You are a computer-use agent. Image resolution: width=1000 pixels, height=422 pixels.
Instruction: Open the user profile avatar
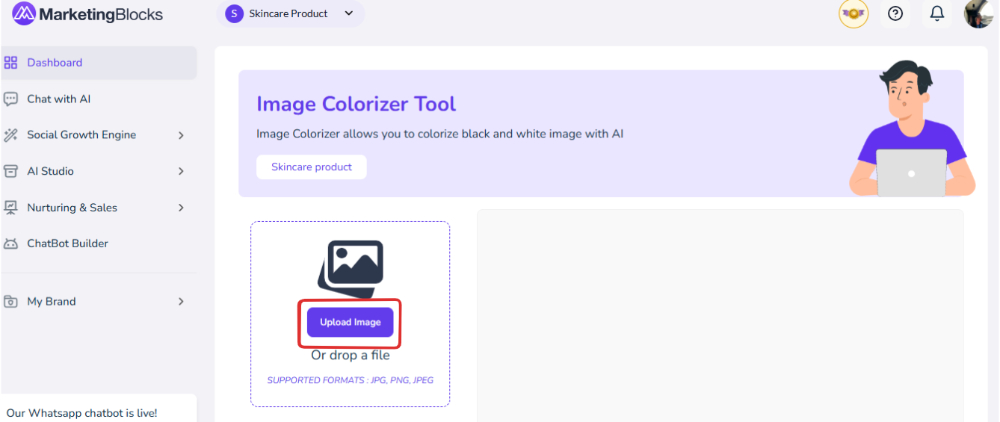tap(977, 14)
